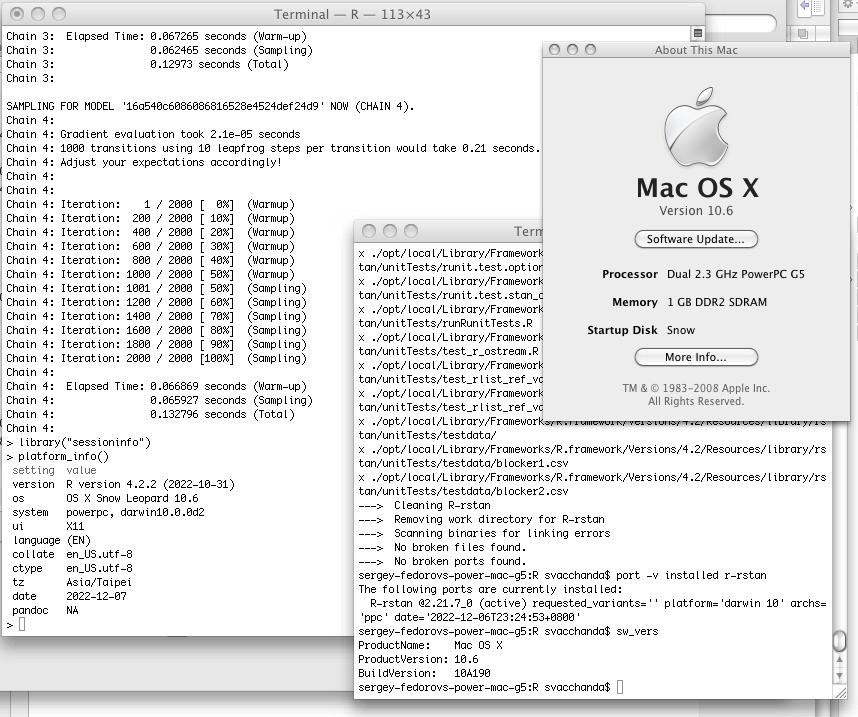The height and width of the screenshot is (717, 858).
Task: Click the R prompt cursor in left terminal
Action: tap(22, 625)
